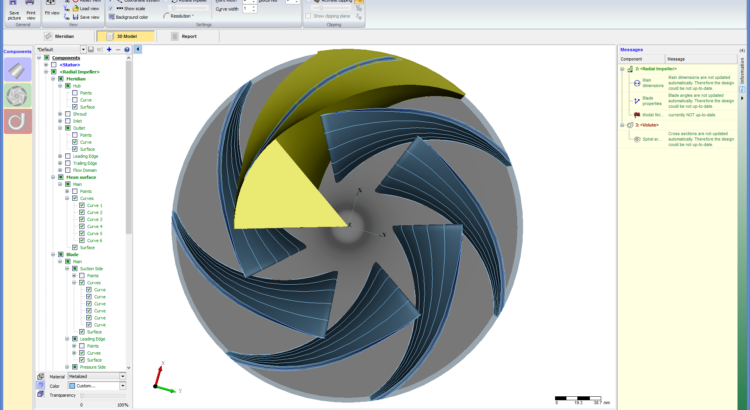Click the Save view disk icon
Screen dimensions: 750x410
(76, 17)
